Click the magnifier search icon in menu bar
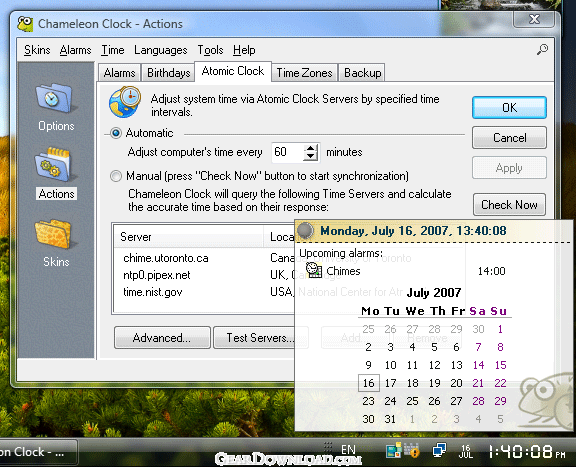576x467 pixels. click(x=542, y=50)
